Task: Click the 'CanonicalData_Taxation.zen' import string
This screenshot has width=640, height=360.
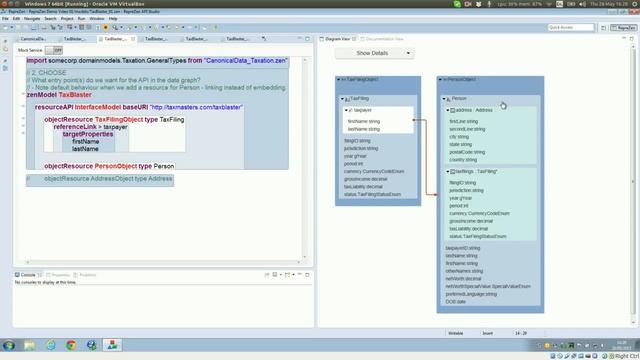Action: click(x=246, y=60)
